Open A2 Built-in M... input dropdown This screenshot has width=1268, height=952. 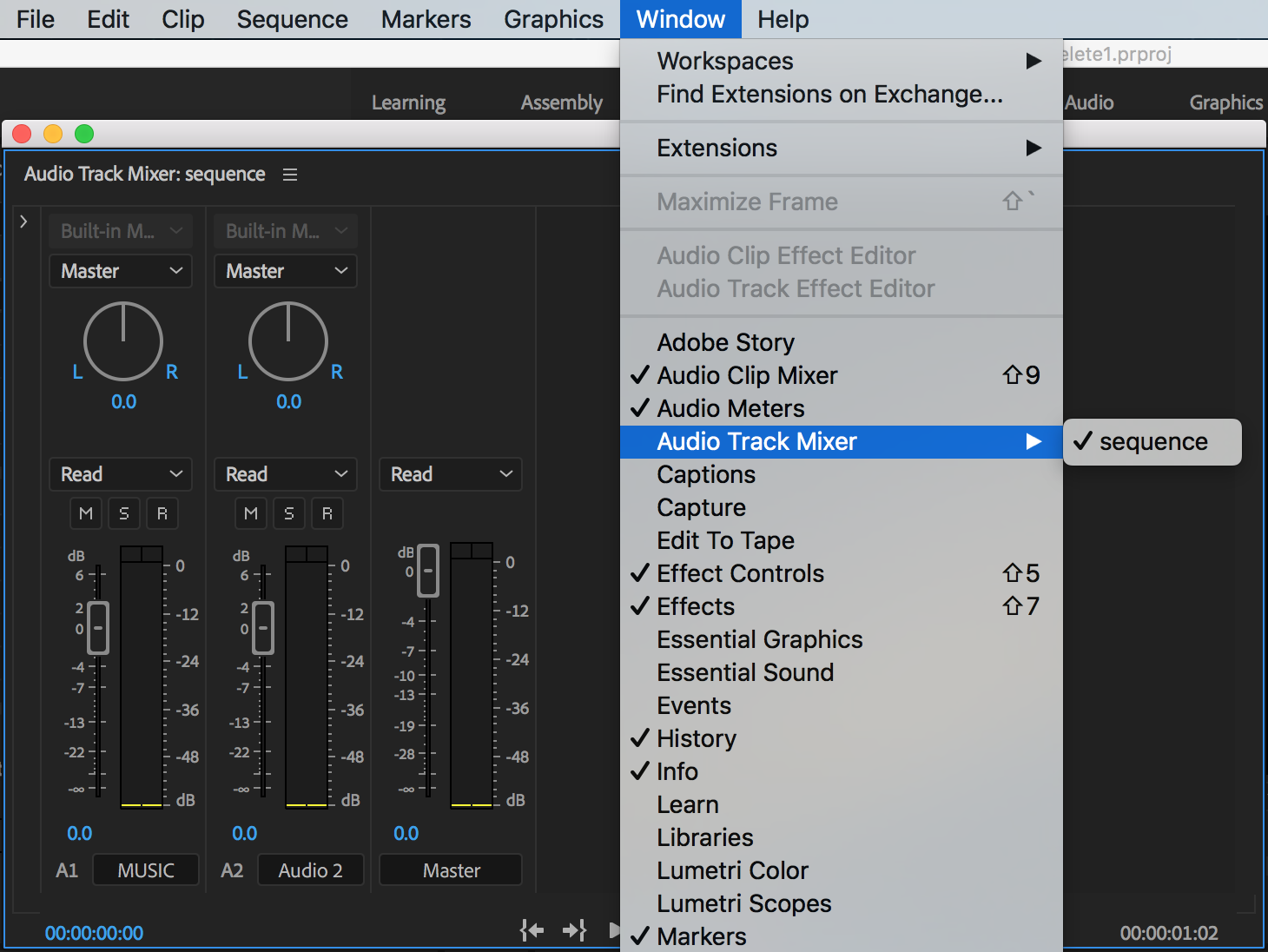point(286,231)
